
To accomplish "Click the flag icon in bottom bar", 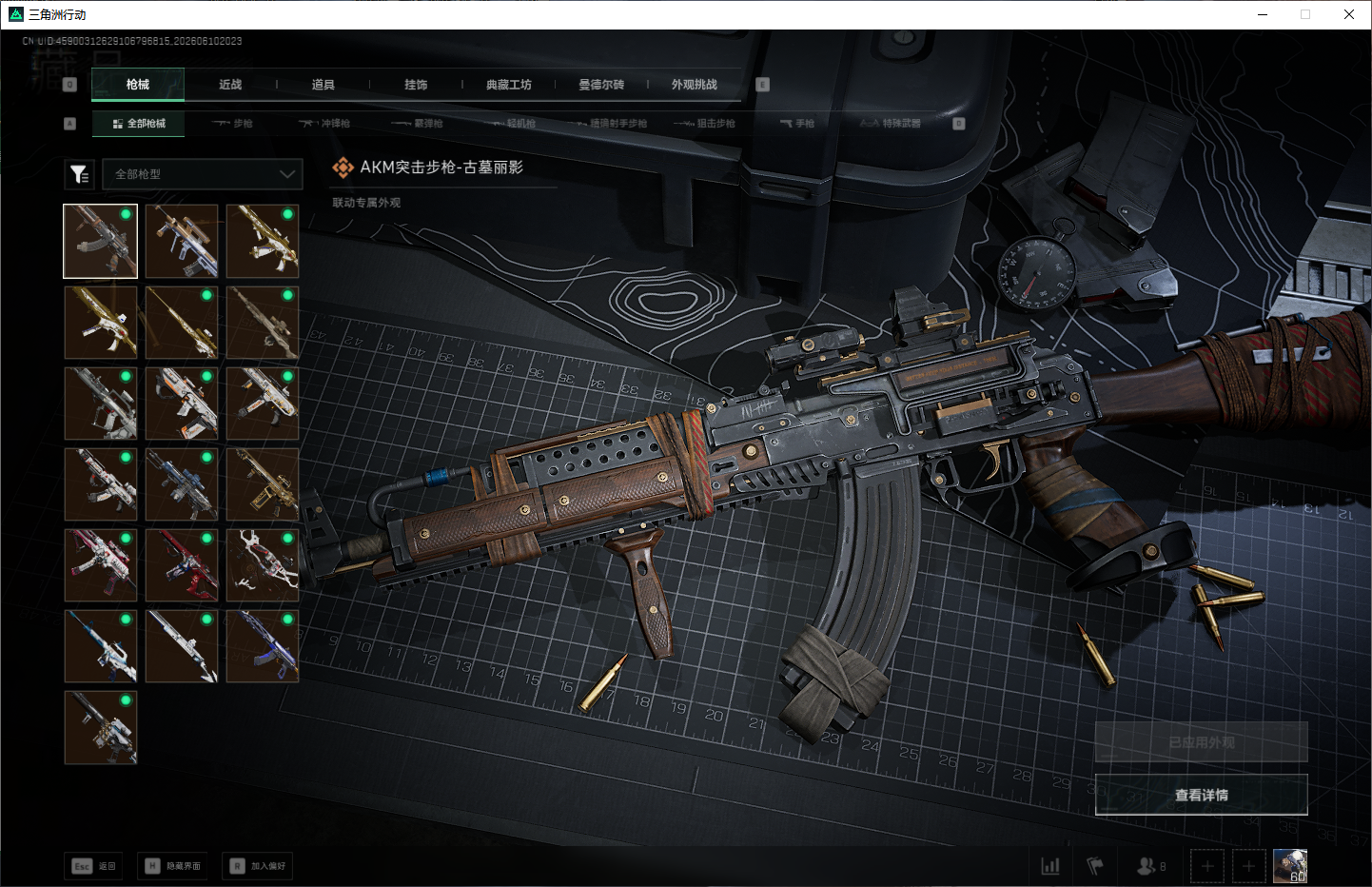I will 1095,866.
